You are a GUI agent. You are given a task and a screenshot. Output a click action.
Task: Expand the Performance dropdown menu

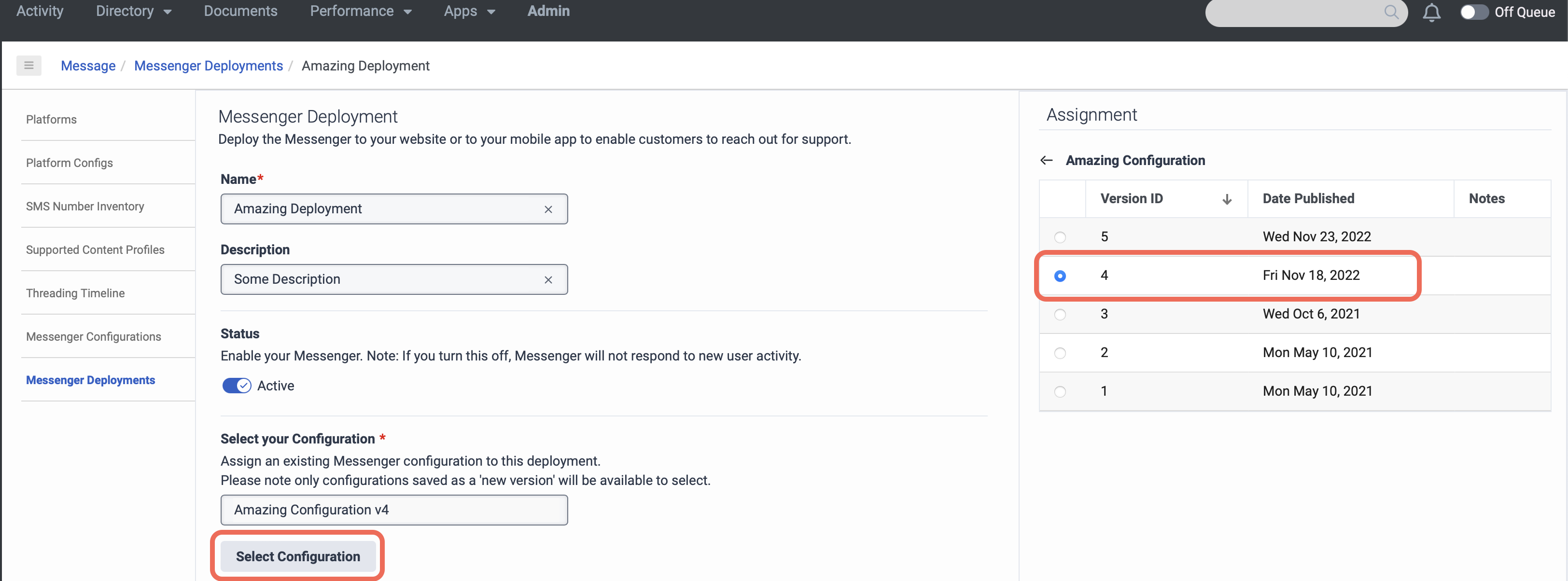coord(360,11)
